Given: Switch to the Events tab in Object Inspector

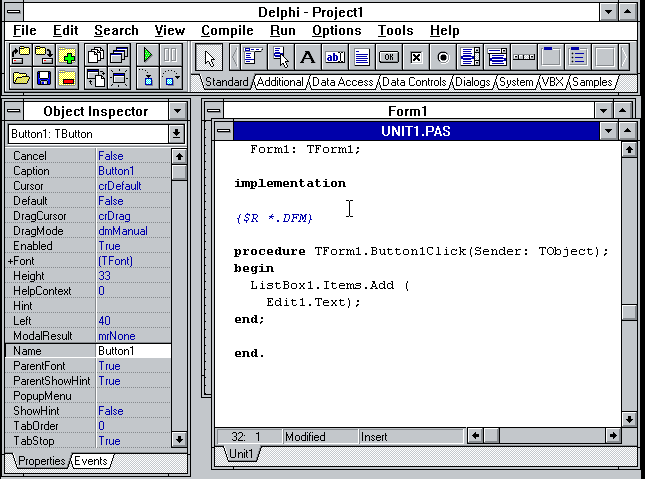Looking at the screenshot, I should (90, 461).
